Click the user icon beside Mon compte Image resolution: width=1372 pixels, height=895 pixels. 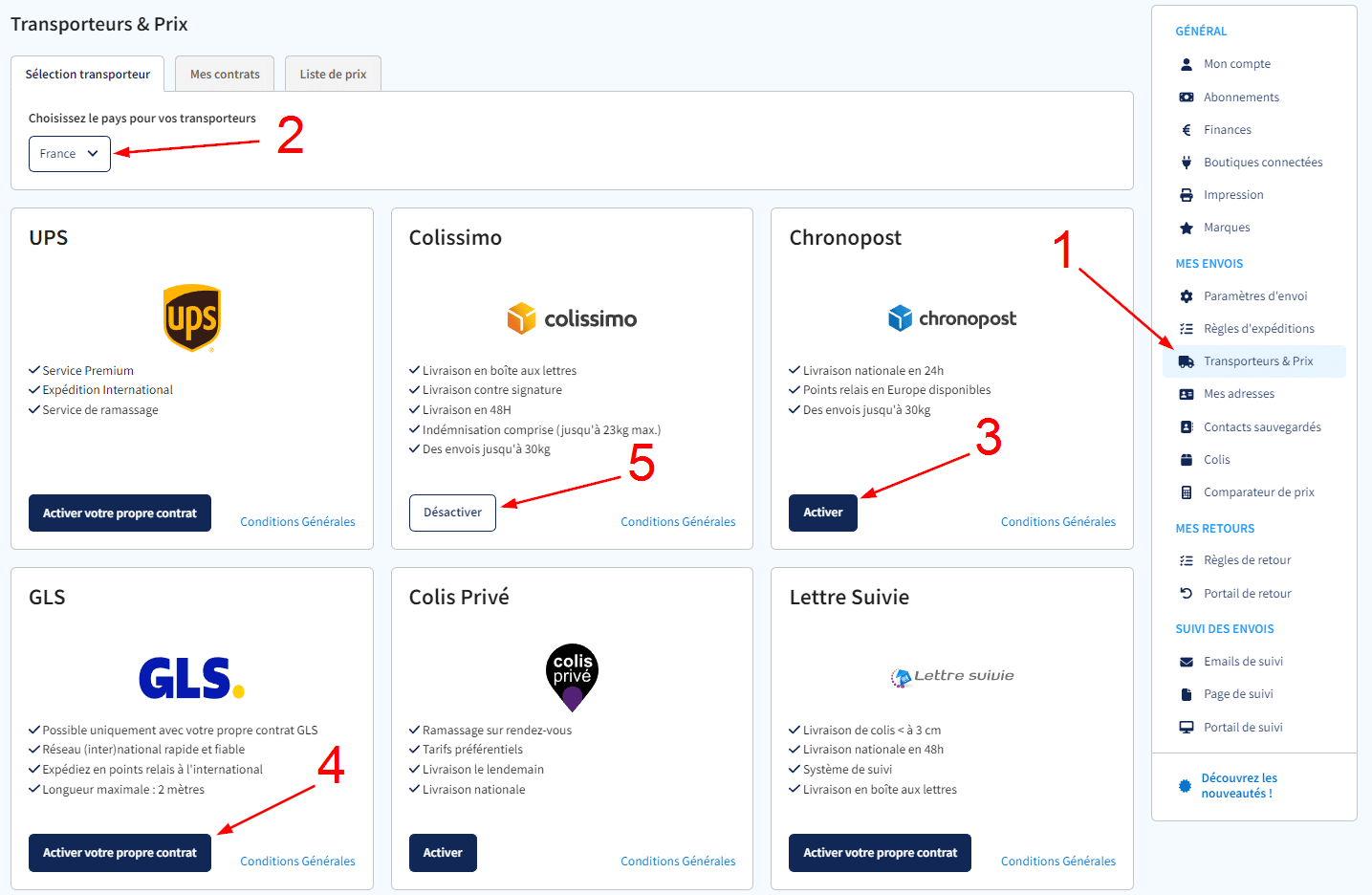pyautogui.click(x=1187, y=64)
